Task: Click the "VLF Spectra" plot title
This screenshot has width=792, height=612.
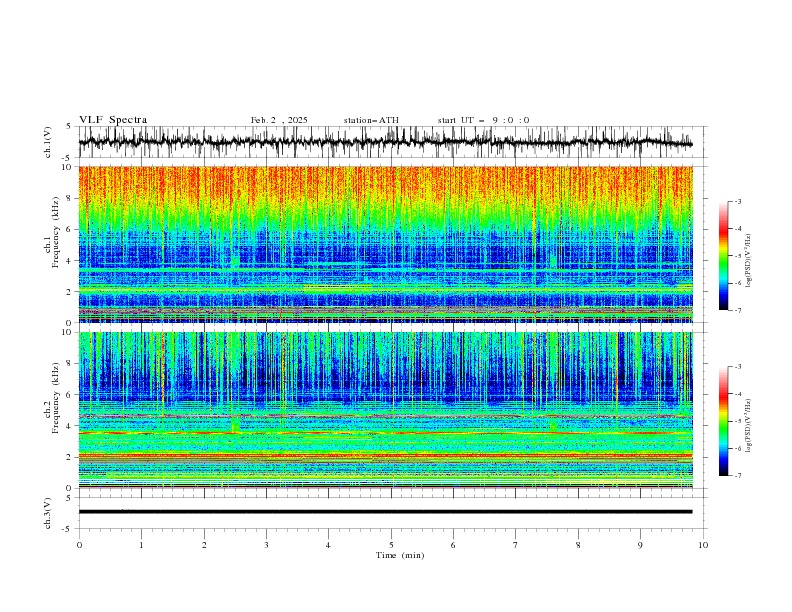Action: pos(113,120)
